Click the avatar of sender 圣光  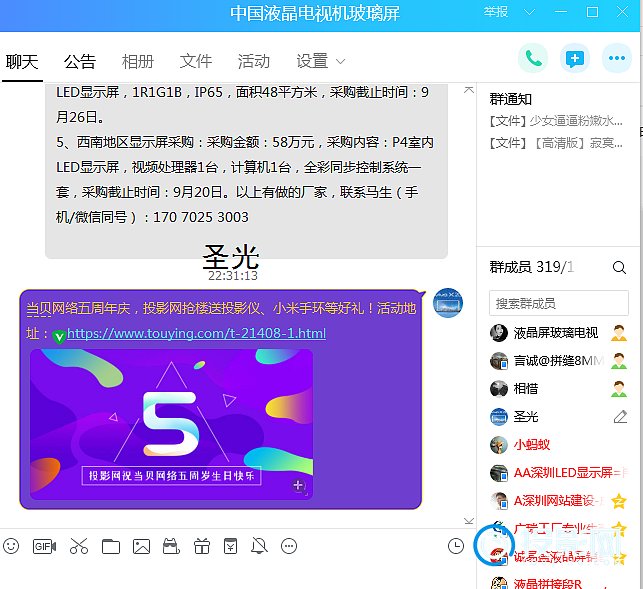pyautogui.click(x=448, y=303)
